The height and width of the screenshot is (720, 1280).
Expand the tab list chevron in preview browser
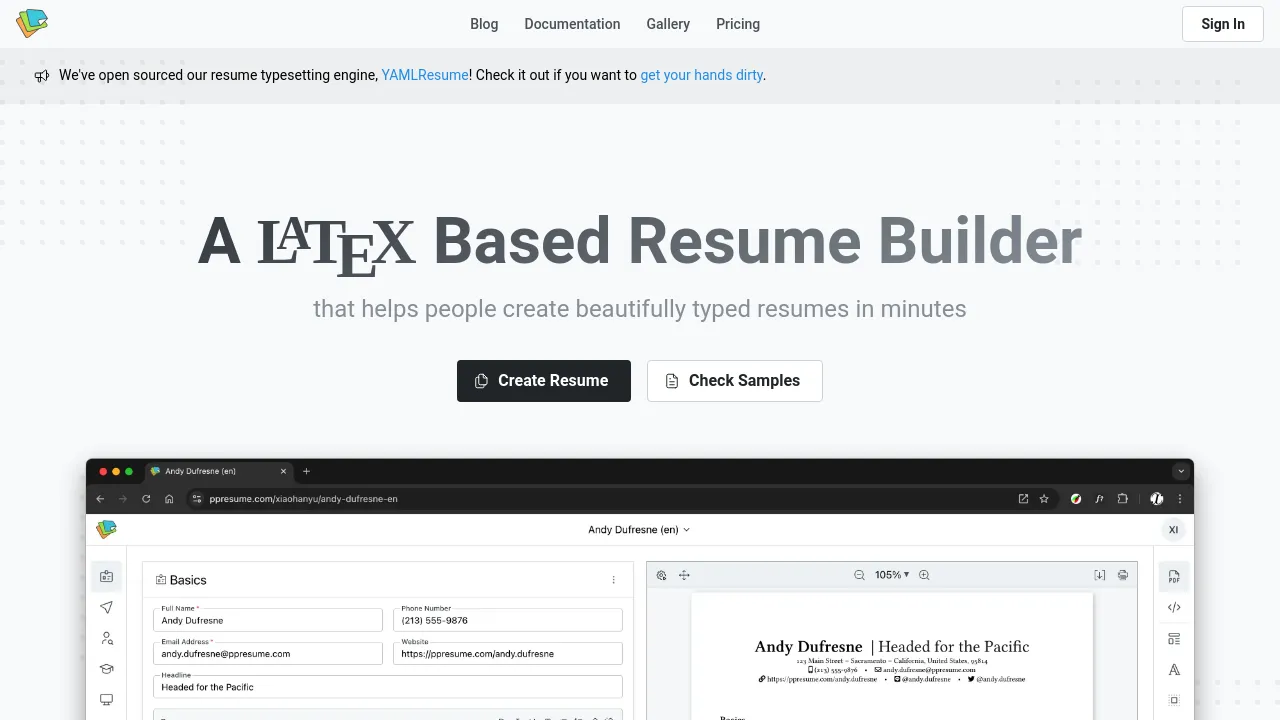[x=1181, y=471]
